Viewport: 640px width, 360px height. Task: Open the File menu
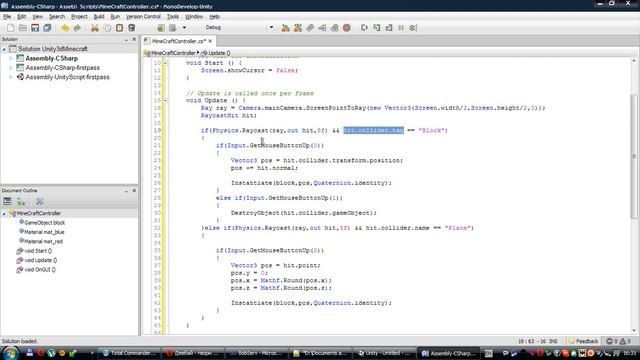pos(7,17)
